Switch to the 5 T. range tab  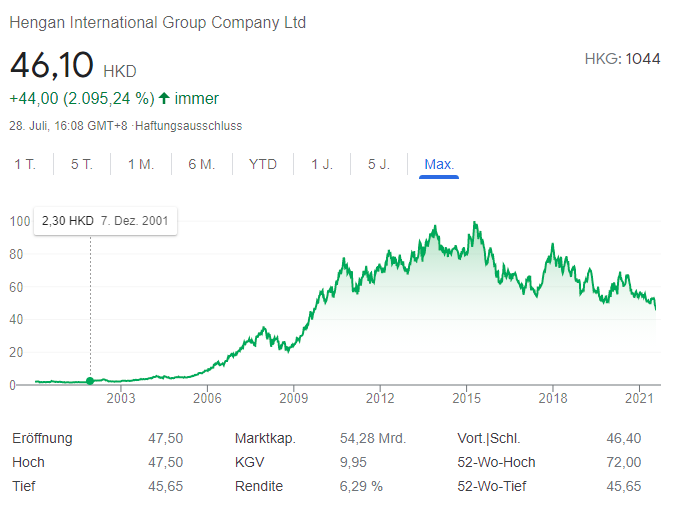coord(81,165)
